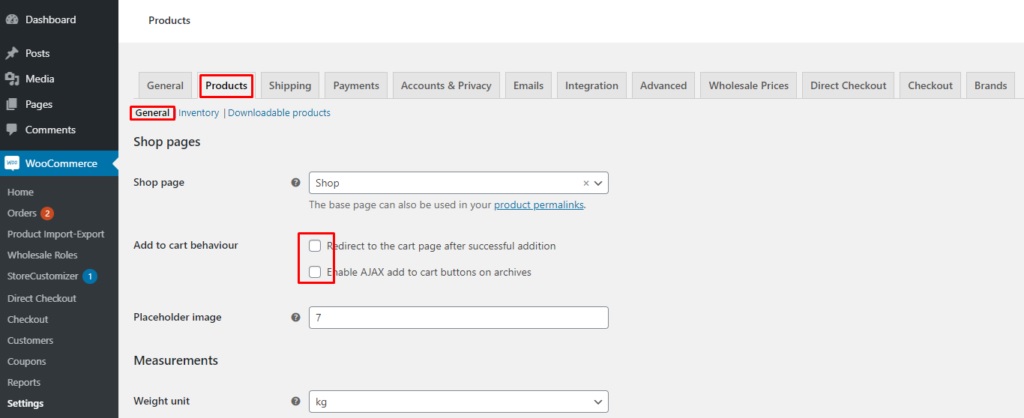
Task: Enable redirect to cart page checkbox
Action: coord(315,246)
